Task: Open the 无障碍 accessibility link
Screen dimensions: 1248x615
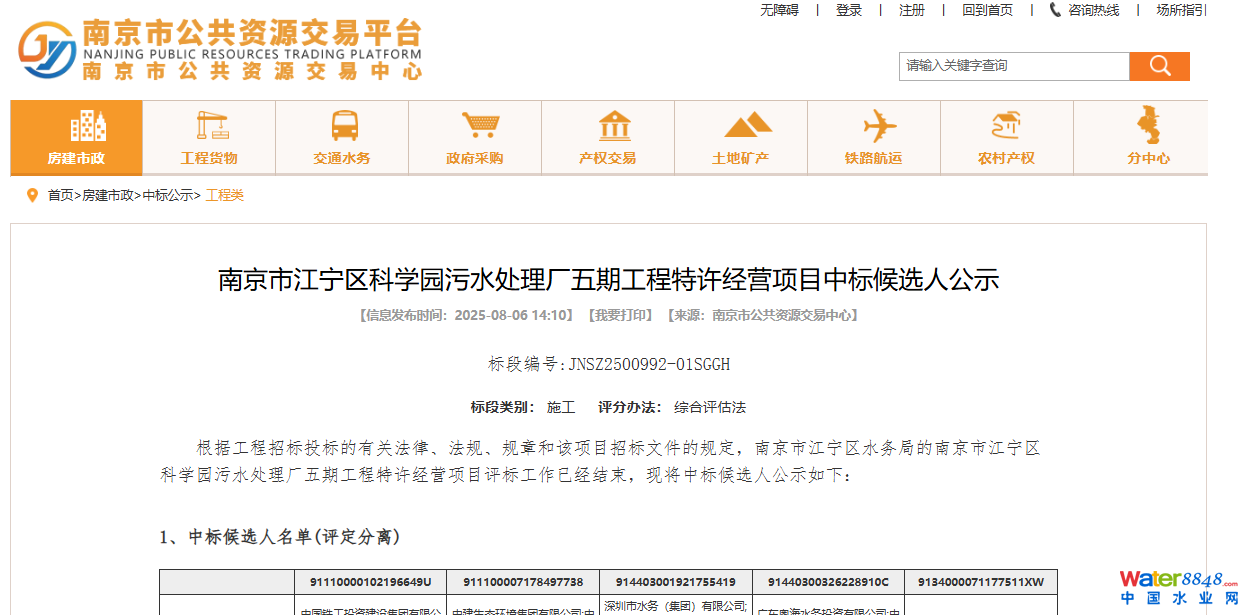Action: pos(779,10)
